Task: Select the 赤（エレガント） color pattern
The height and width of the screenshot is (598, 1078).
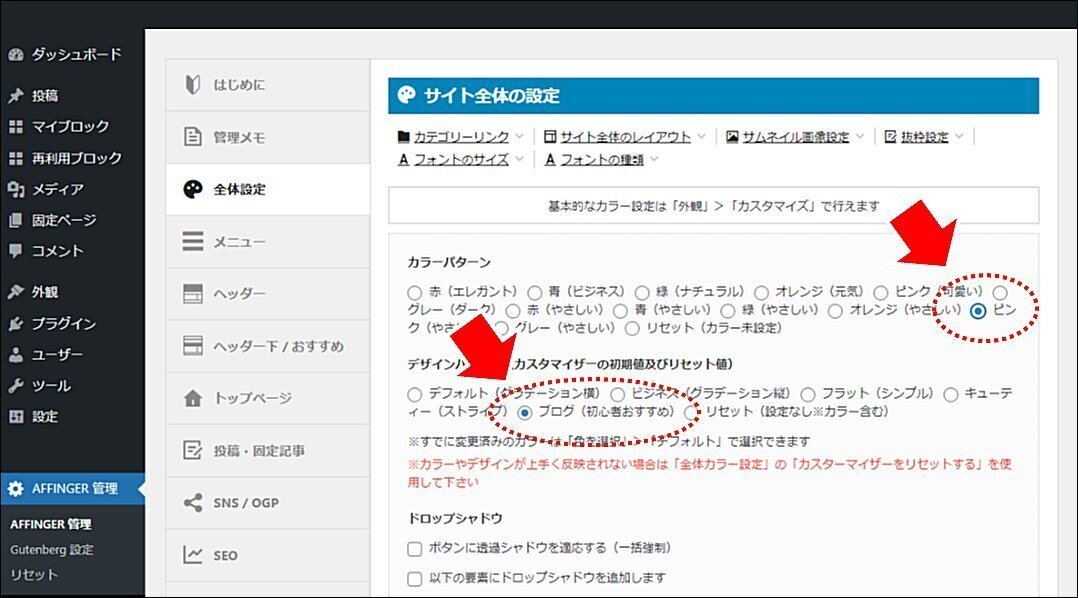Action: click(414, 293)
